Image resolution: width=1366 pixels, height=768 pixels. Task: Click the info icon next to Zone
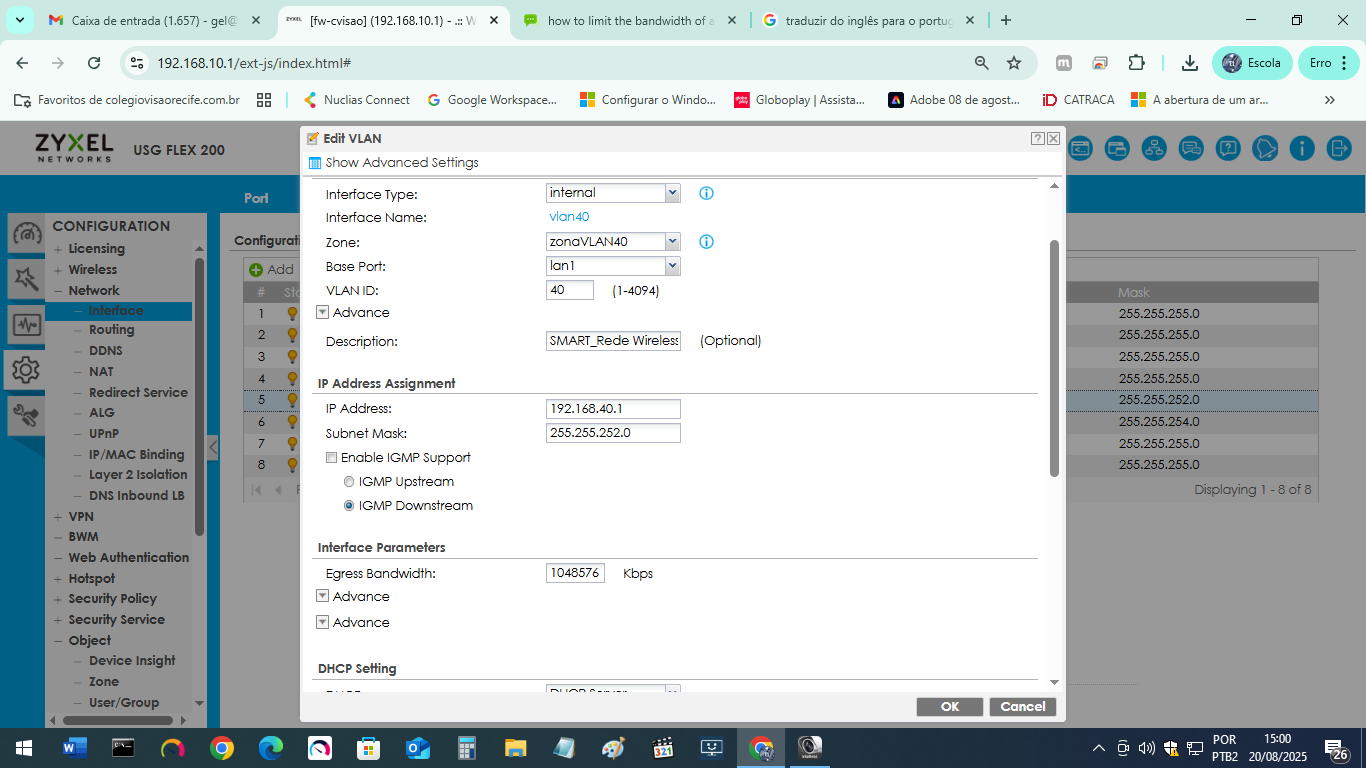tap(706, 242)
